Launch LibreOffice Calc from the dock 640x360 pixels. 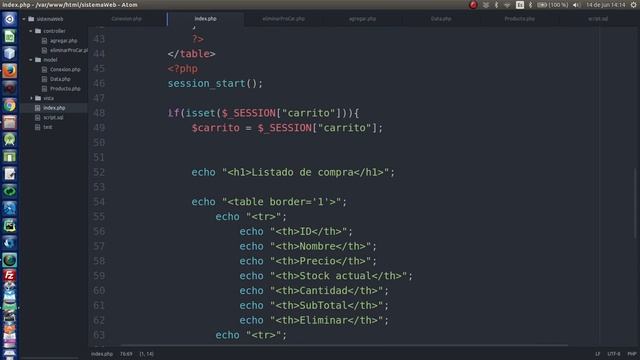click(9, 37)
